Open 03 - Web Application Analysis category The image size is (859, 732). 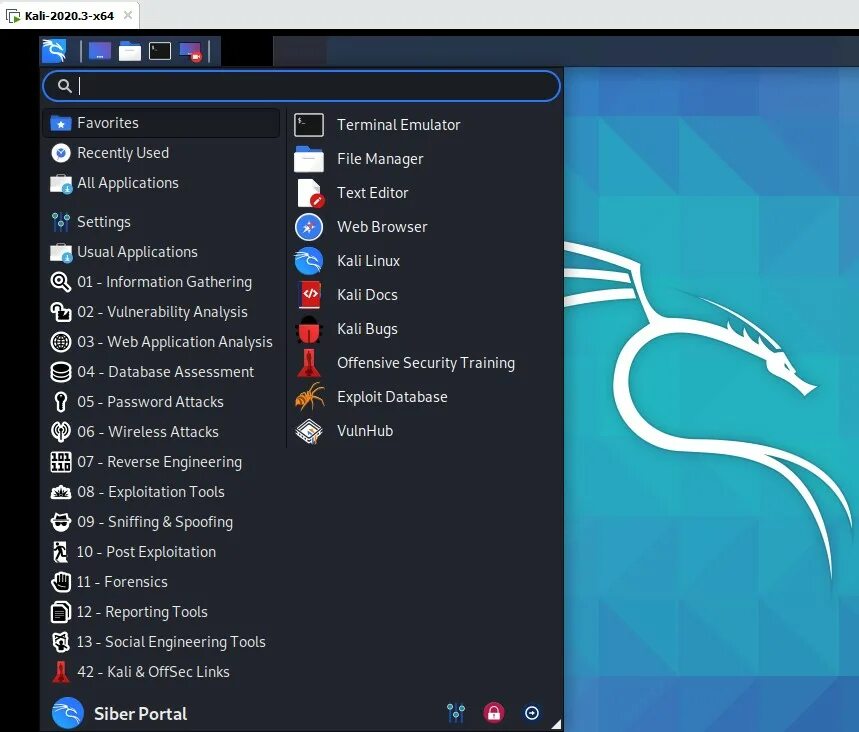162,342
